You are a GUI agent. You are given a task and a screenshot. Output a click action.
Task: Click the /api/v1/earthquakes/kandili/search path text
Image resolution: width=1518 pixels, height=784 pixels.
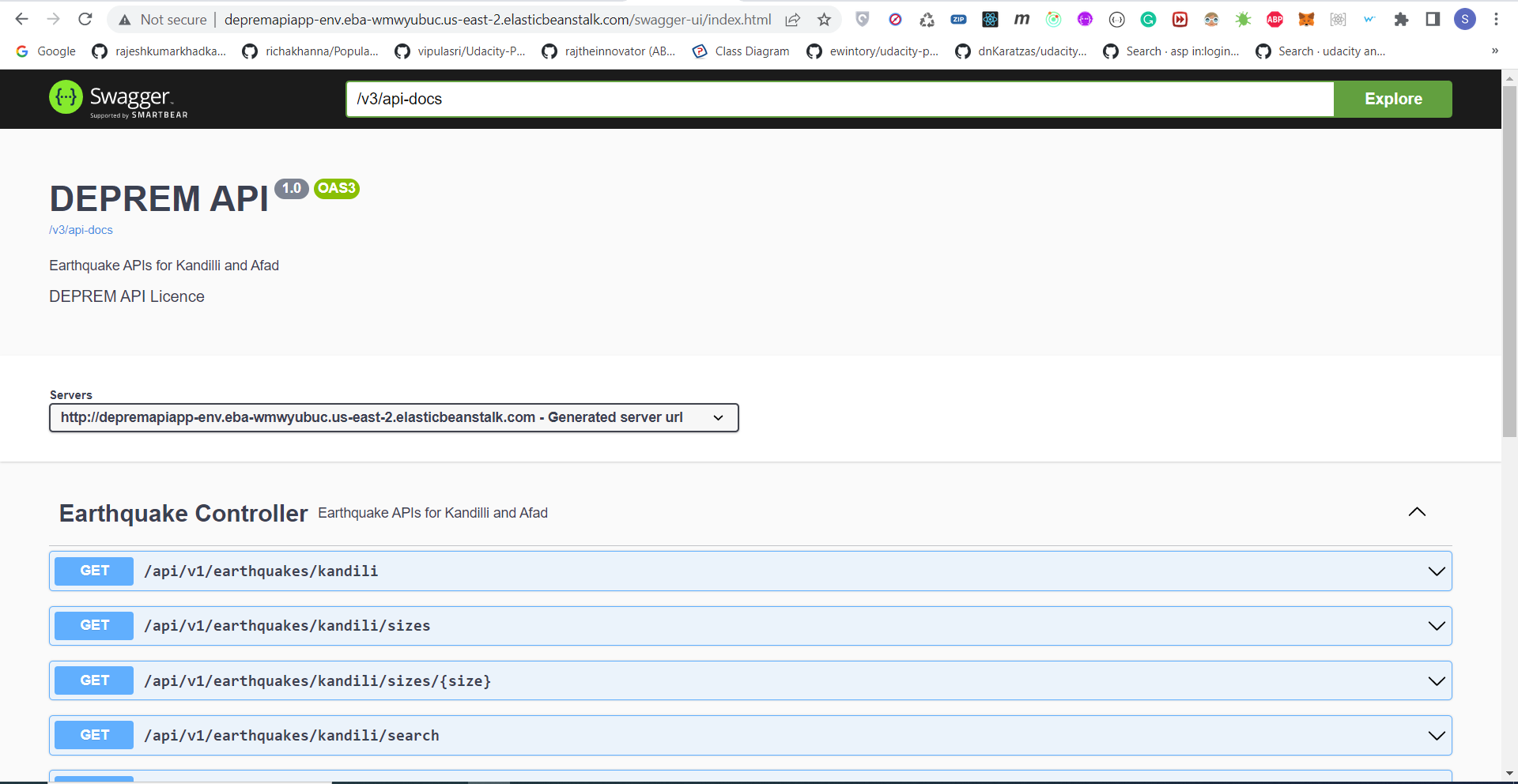pyautogui.click(x=292, y=736)
